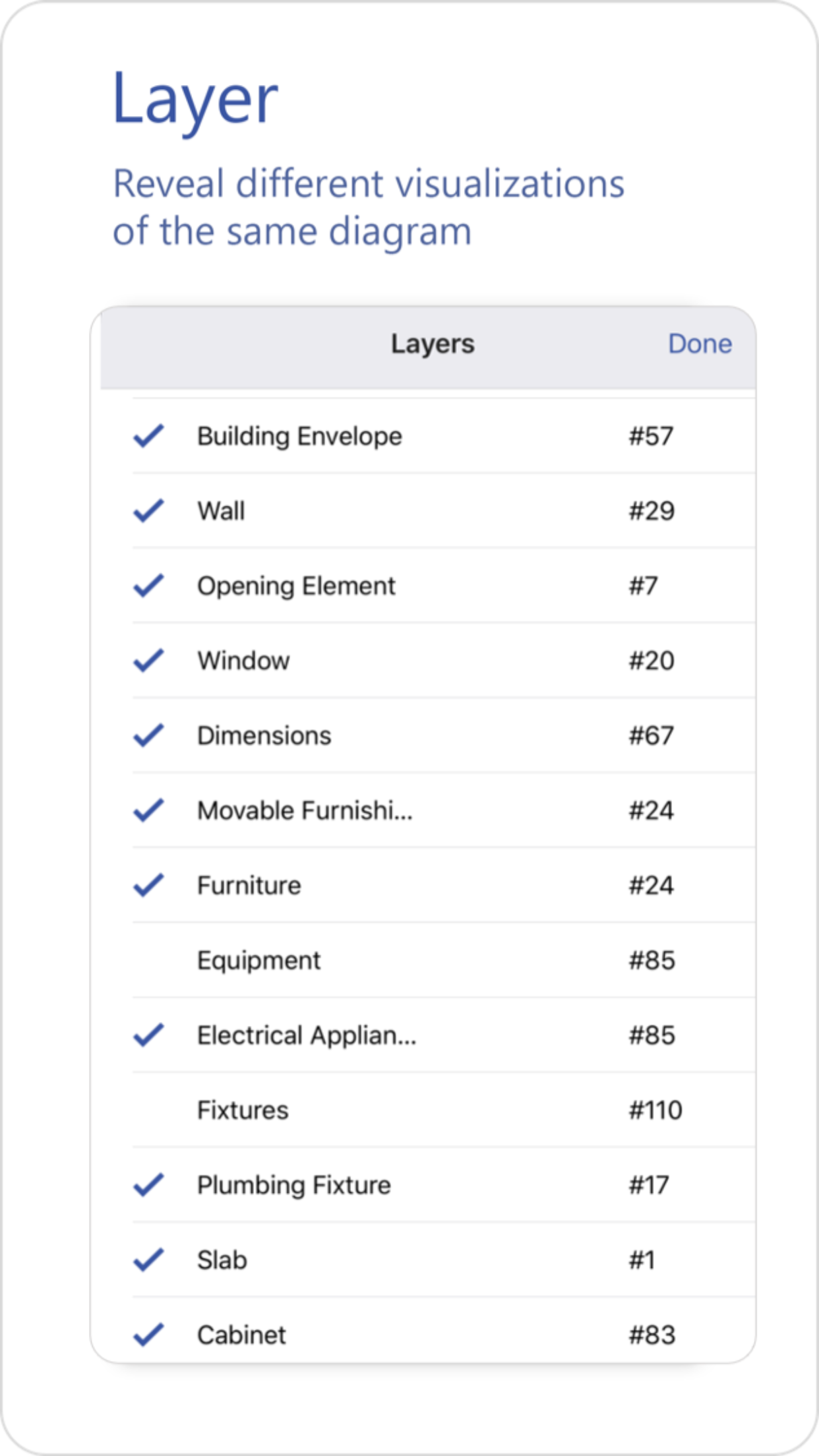Click the Wall layer row label
This screenshot has width=819, height=1456.
click(221, 510)
